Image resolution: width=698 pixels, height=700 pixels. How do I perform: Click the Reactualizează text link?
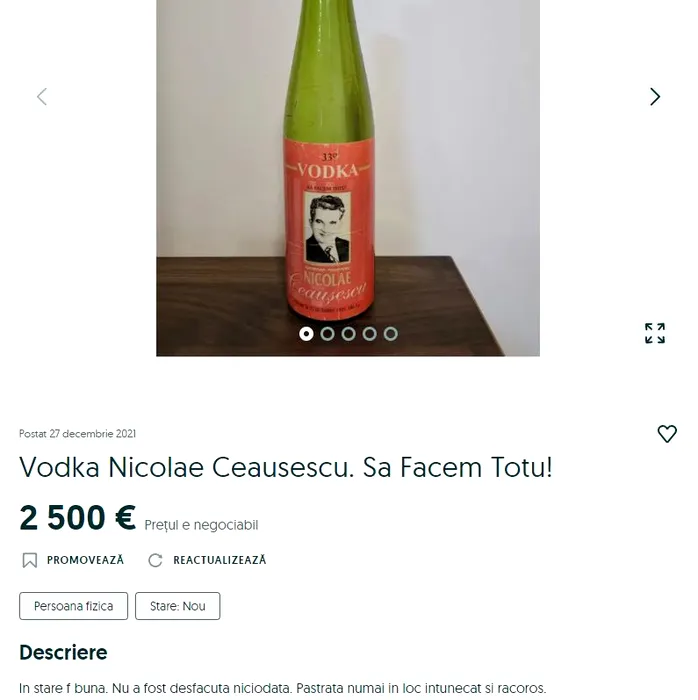(219, 560)
